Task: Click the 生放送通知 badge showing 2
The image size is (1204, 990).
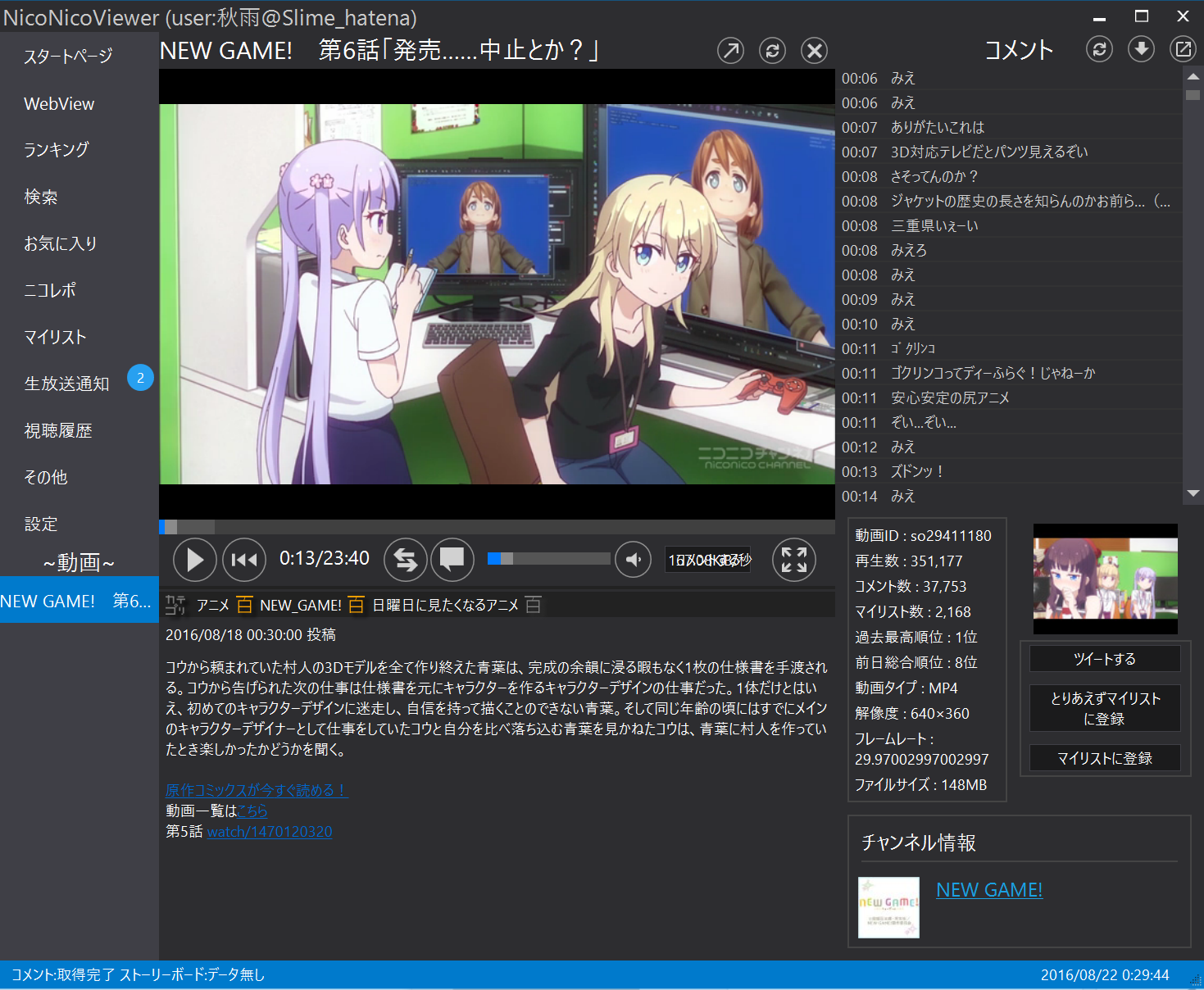Action: pos(140,378)
